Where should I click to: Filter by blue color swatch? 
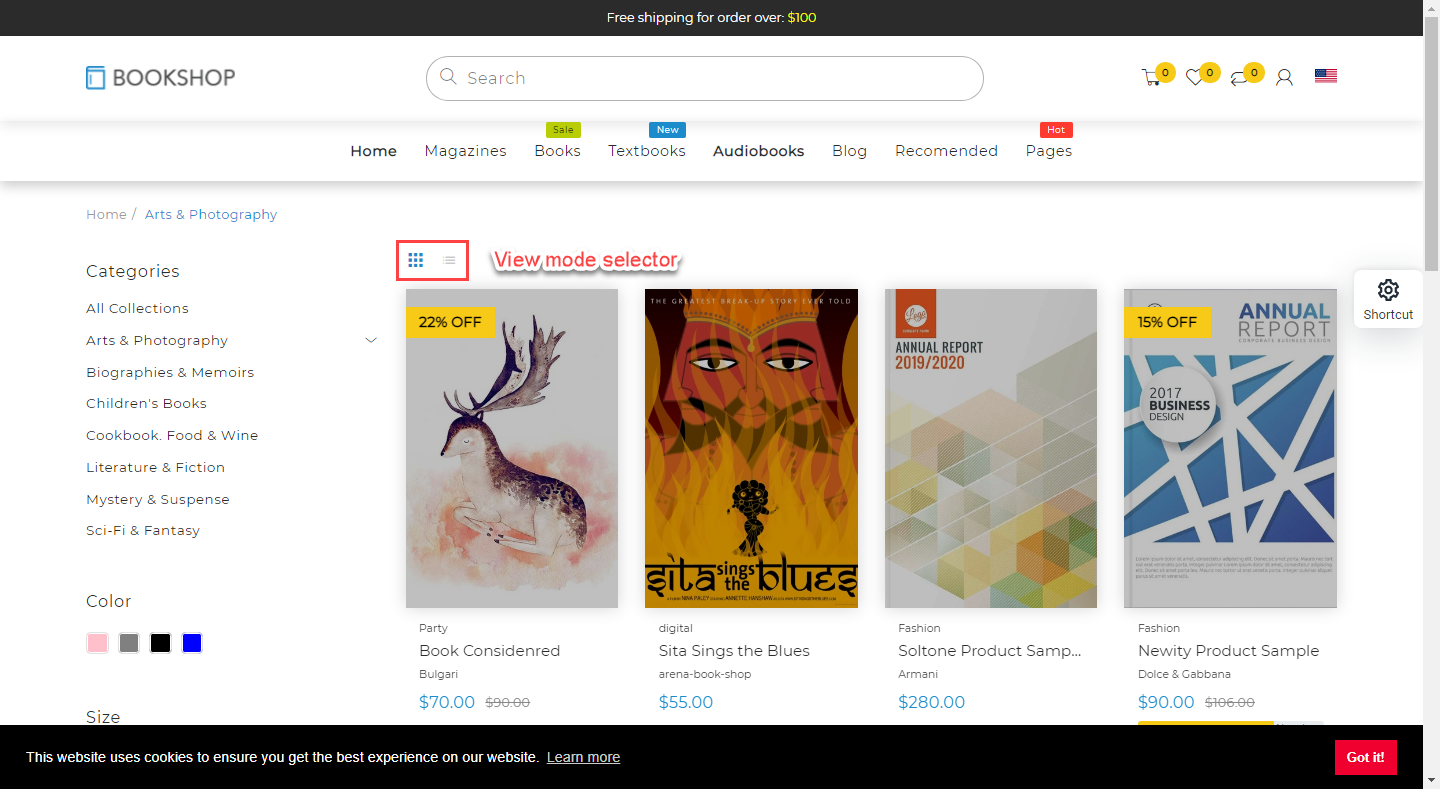coord(193,643)
